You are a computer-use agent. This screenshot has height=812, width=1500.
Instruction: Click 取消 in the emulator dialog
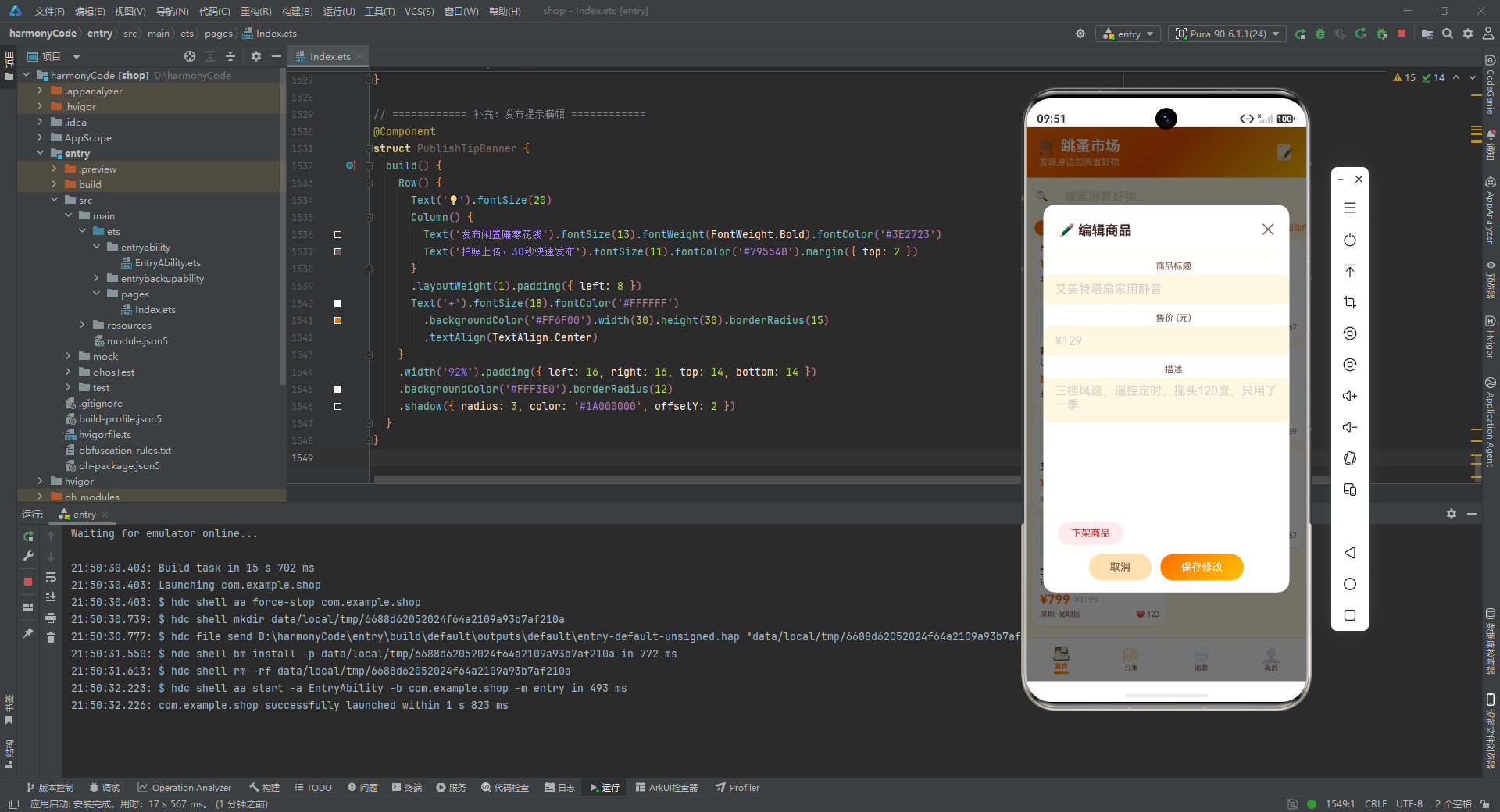[x=1120, y=567]
